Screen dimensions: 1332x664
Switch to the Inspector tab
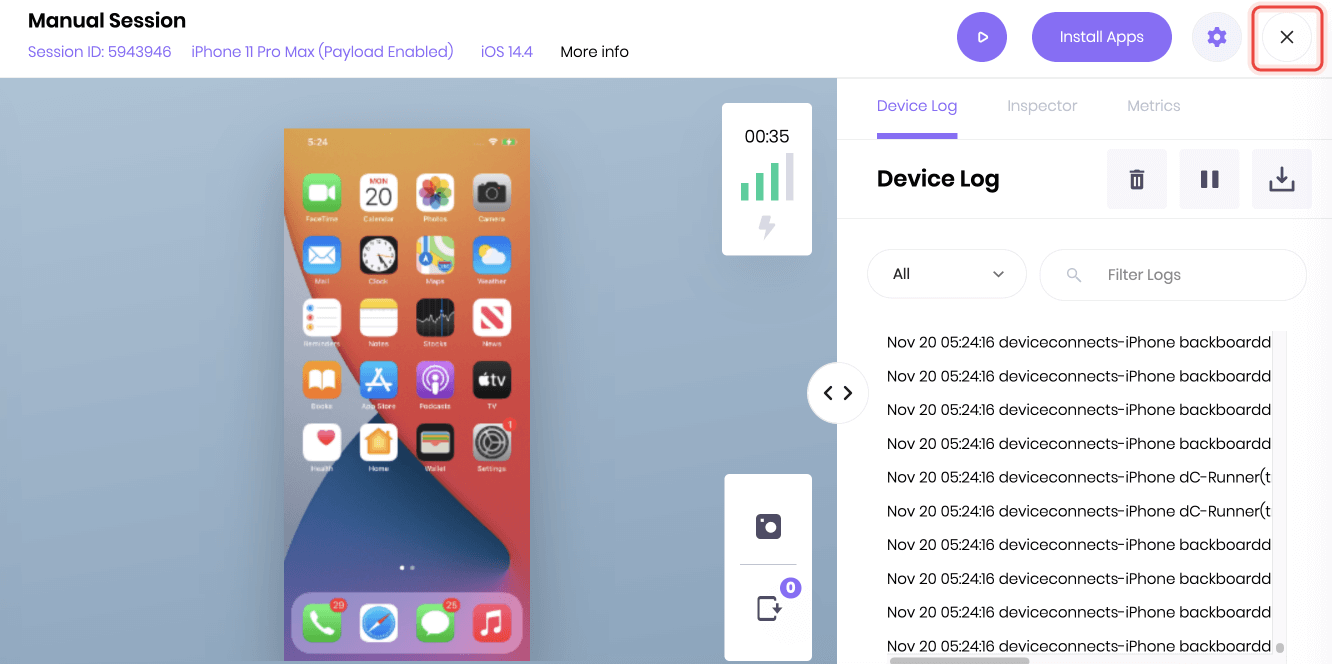point(1042,106)
